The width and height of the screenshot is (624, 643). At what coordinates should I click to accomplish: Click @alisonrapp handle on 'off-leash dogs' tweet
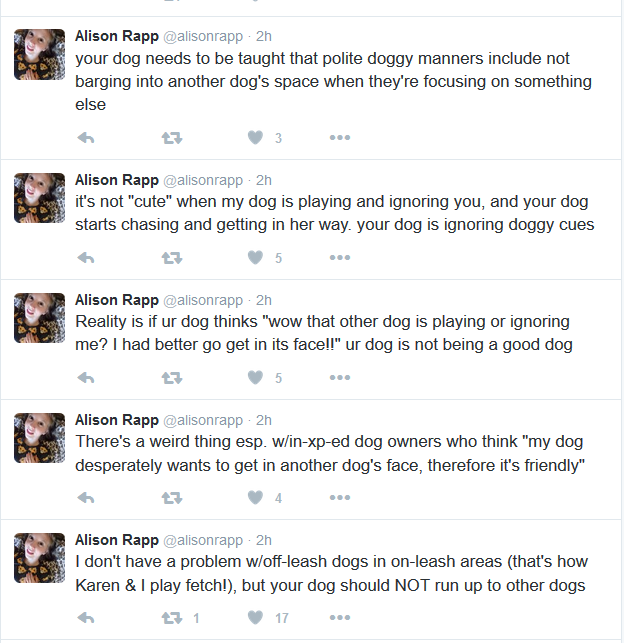click(203, 540)
